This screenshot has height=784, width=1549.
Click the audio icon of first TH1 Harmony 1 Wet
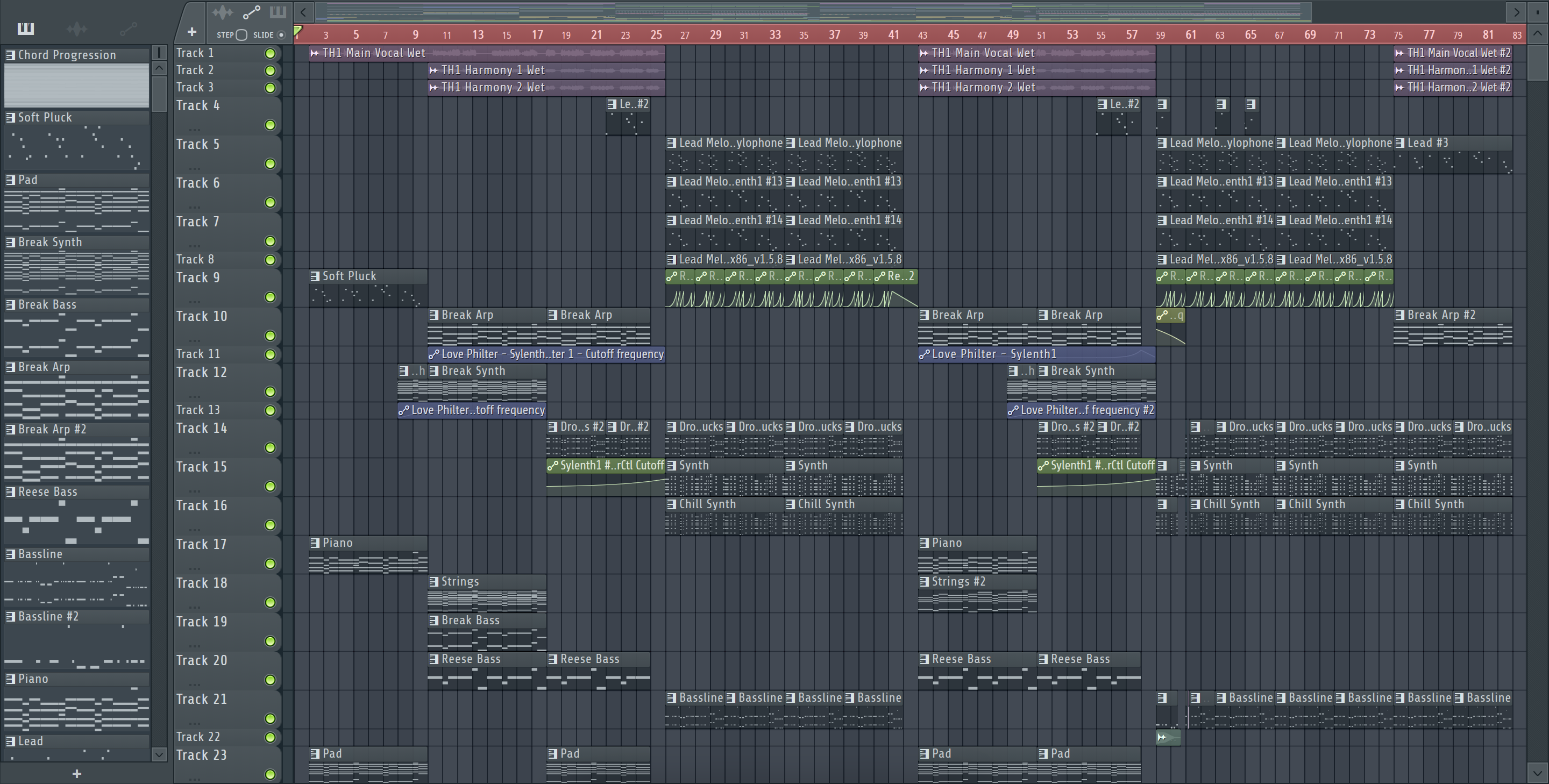[433, 70]
